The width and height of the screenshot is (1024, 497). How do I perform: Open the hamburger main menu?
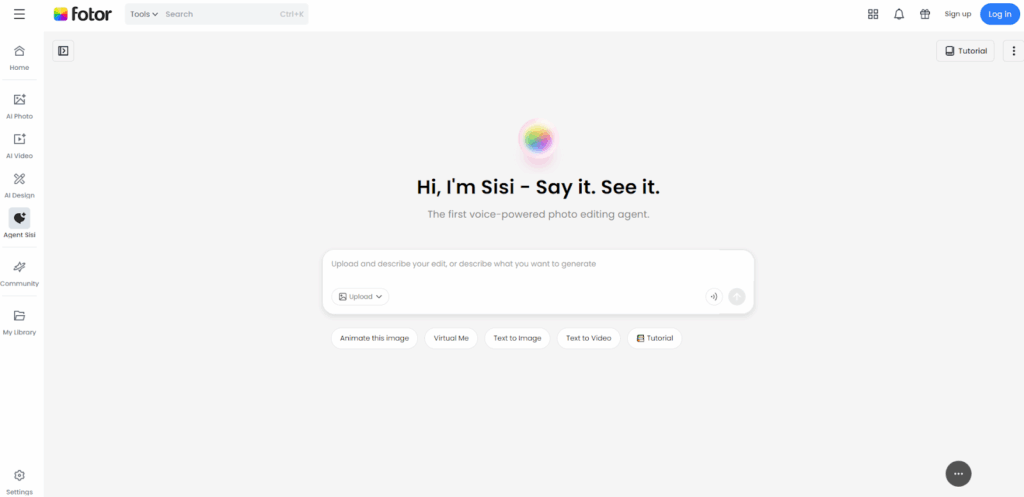pos(20,14)
